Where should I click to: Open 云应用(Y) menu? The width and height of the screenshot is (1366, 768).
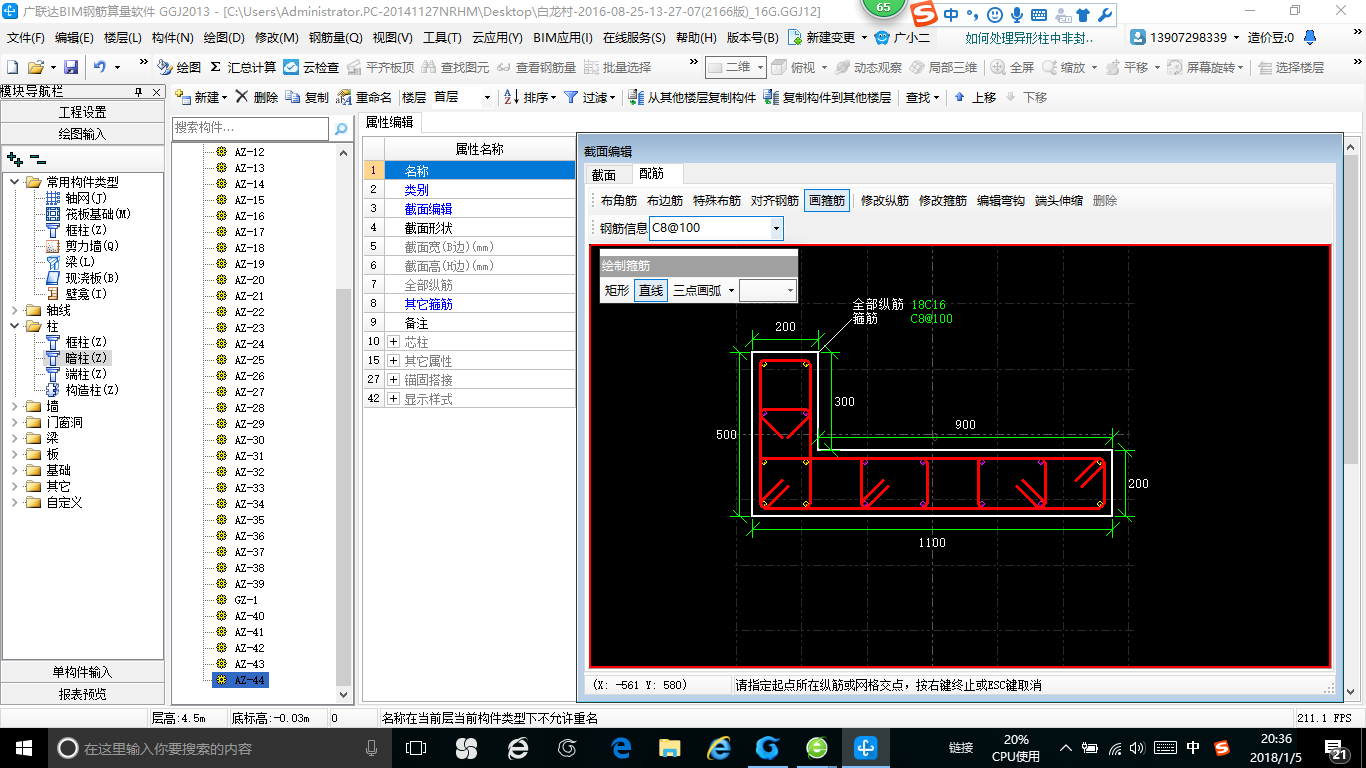[x=497, y=38]
